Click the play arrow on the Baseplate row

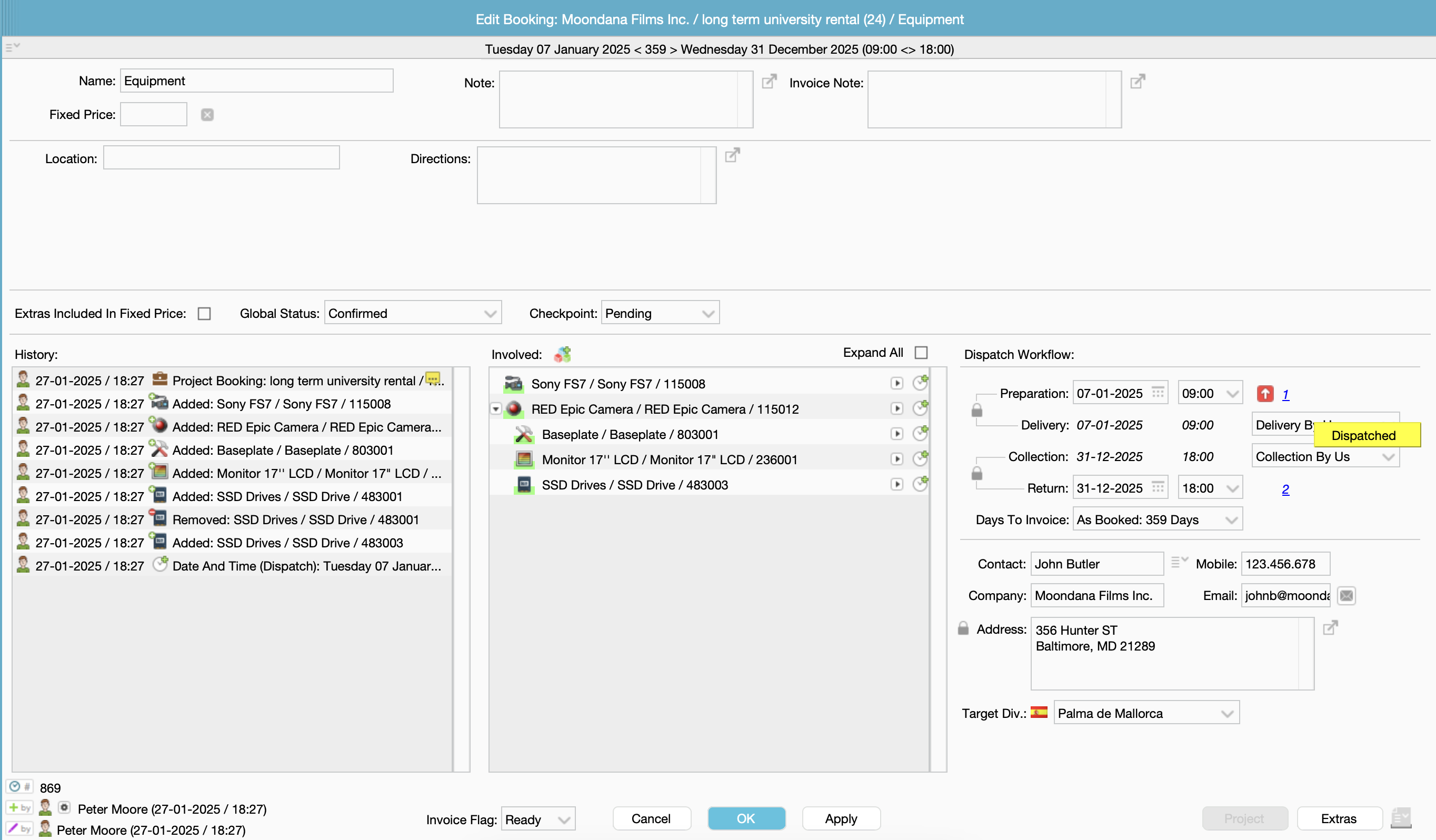897,434
